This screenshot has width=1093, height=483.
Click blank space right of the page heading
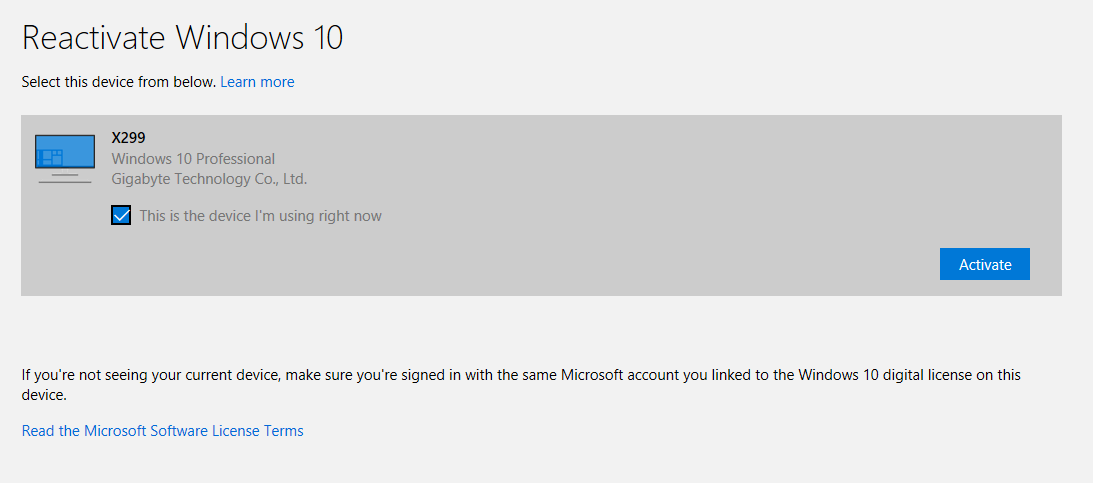pos(700,38)
